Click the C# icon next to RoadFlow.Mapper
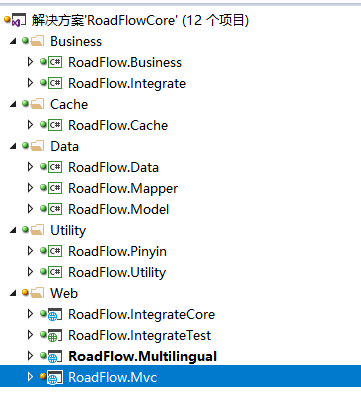Screen dimensions: 361x394 click(55, 189)
